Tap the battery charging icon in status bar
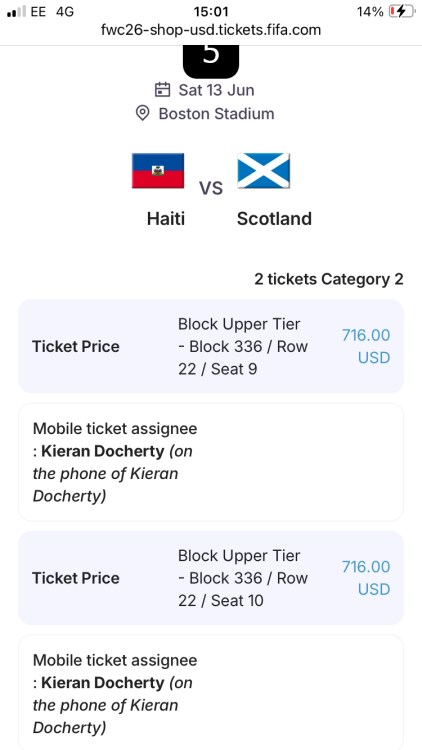Viewport: 422px width, 750px height. pos(402,11)
